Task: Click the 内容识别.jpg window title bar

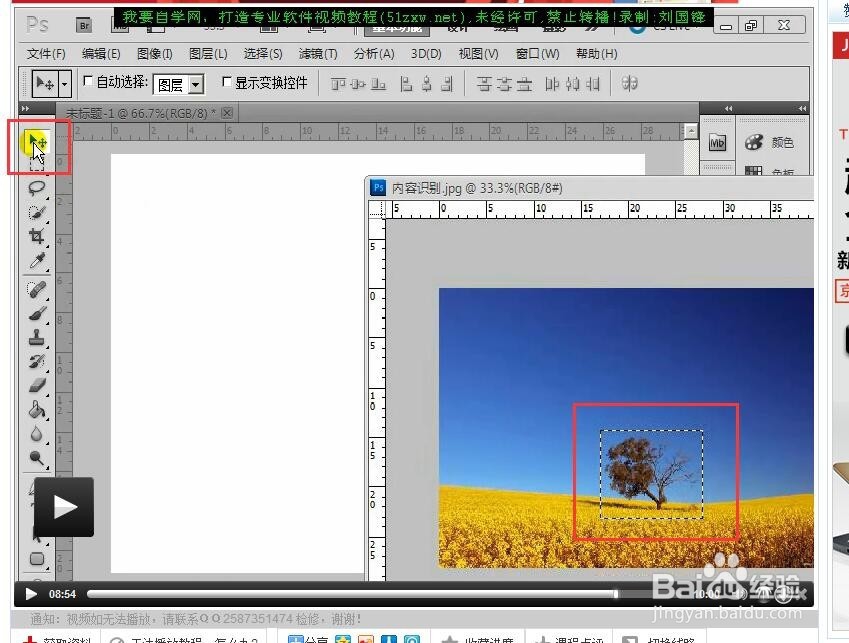Action: 590,188
